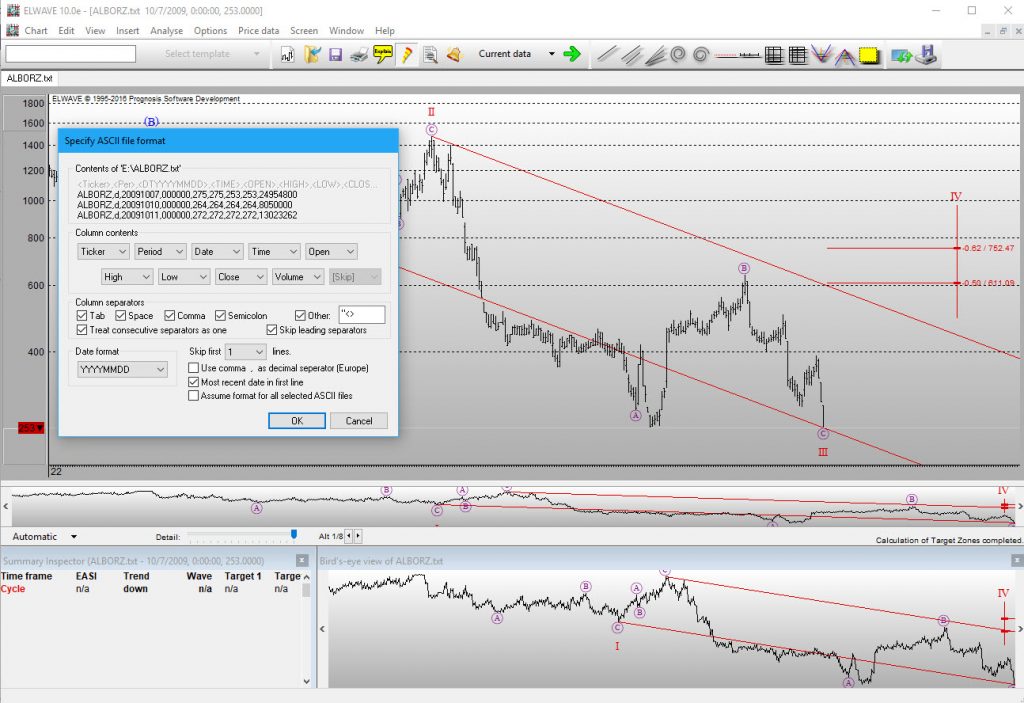
Task: Toggle the Space separator checkbox
Action: point(120,316)
